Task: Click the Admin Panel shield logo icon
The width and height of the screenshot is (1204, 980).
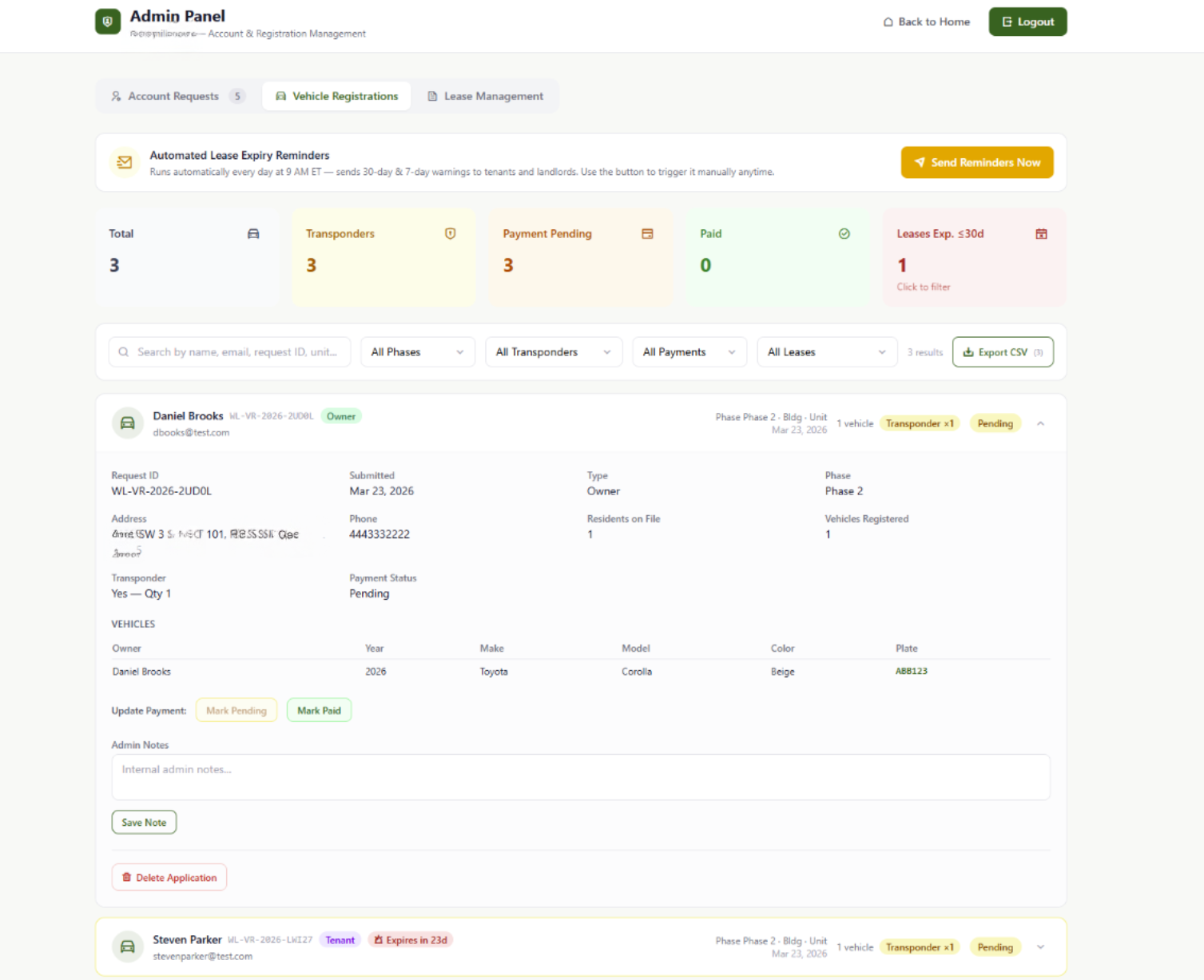Action: tap(108, 22)
